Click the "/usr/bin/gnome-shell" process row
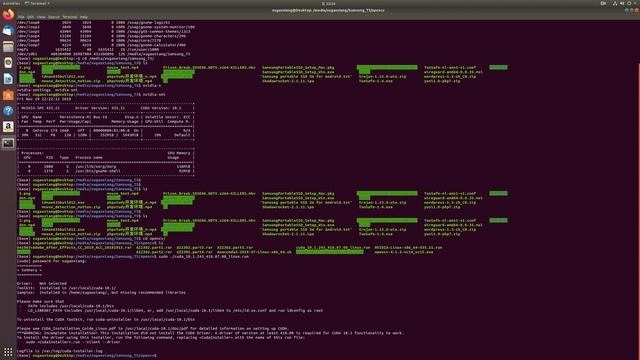This screenshot has width=640, height=360. coord(105,171)
